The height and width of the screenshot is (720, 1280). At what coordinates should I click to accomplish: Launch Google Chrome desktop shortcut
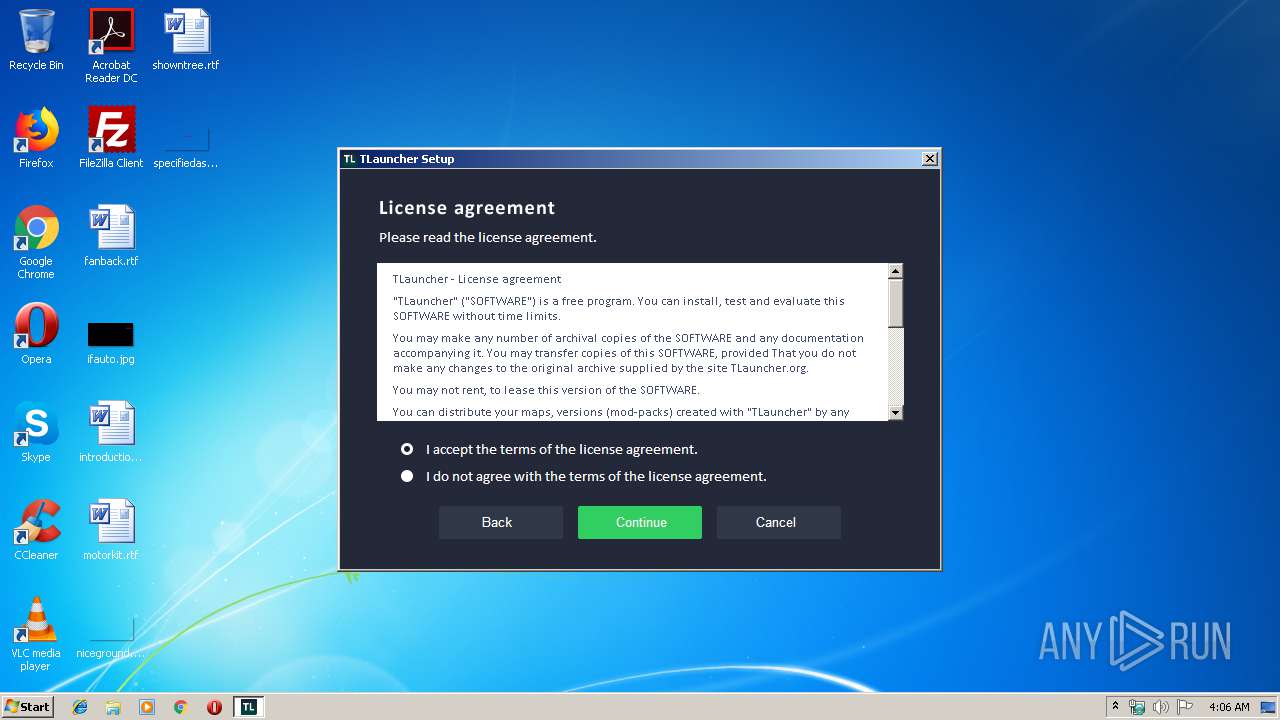36,242
